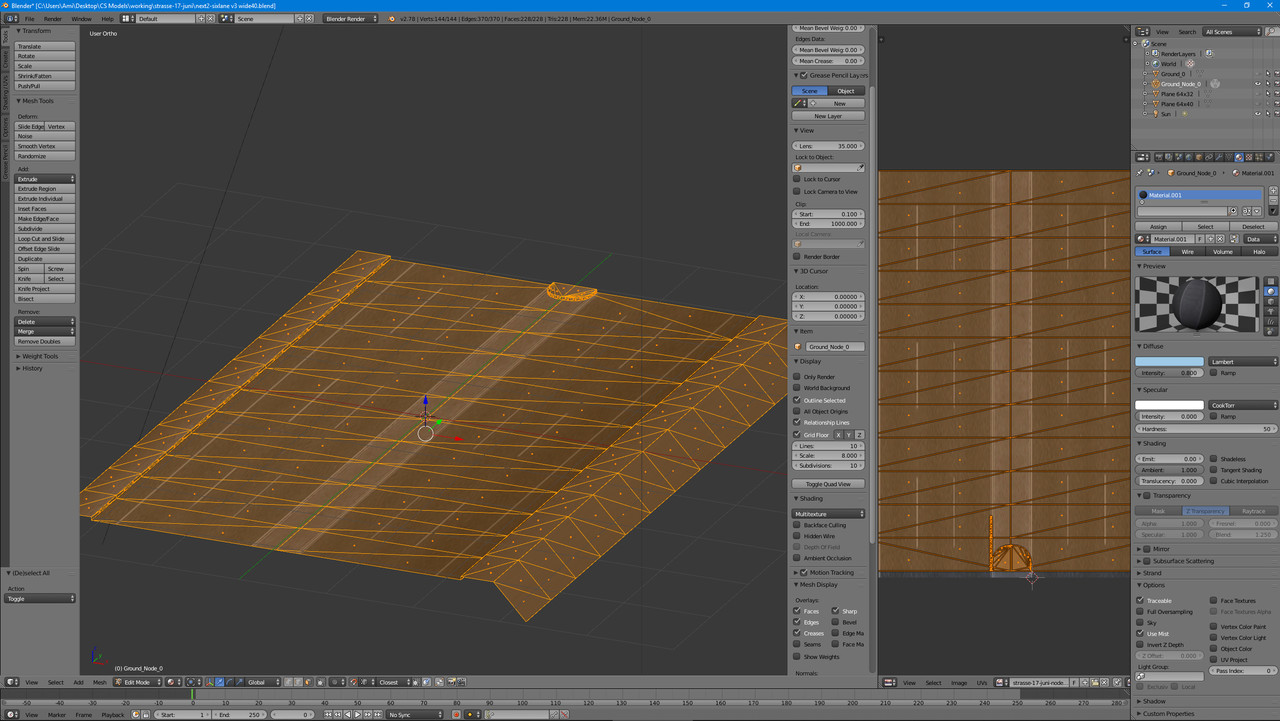This screenshot has width=1280, height=721.
Task: Toggle visibility eye for Sun object
Action: [x=1257, y=114]
